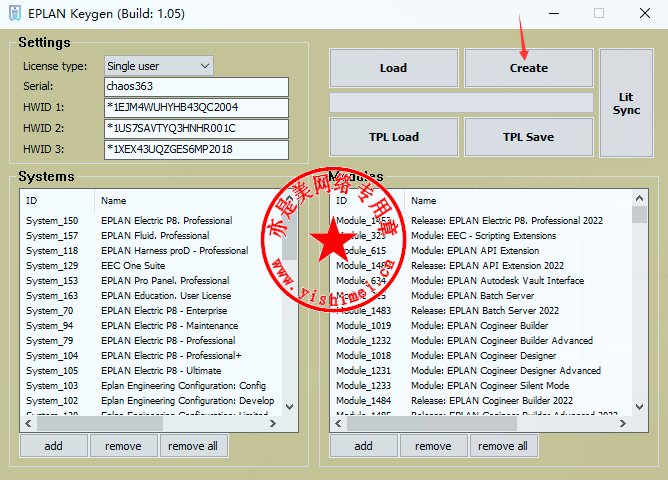Click Systems list scroll down arrow
668x480 pixels.
(290, 407)
